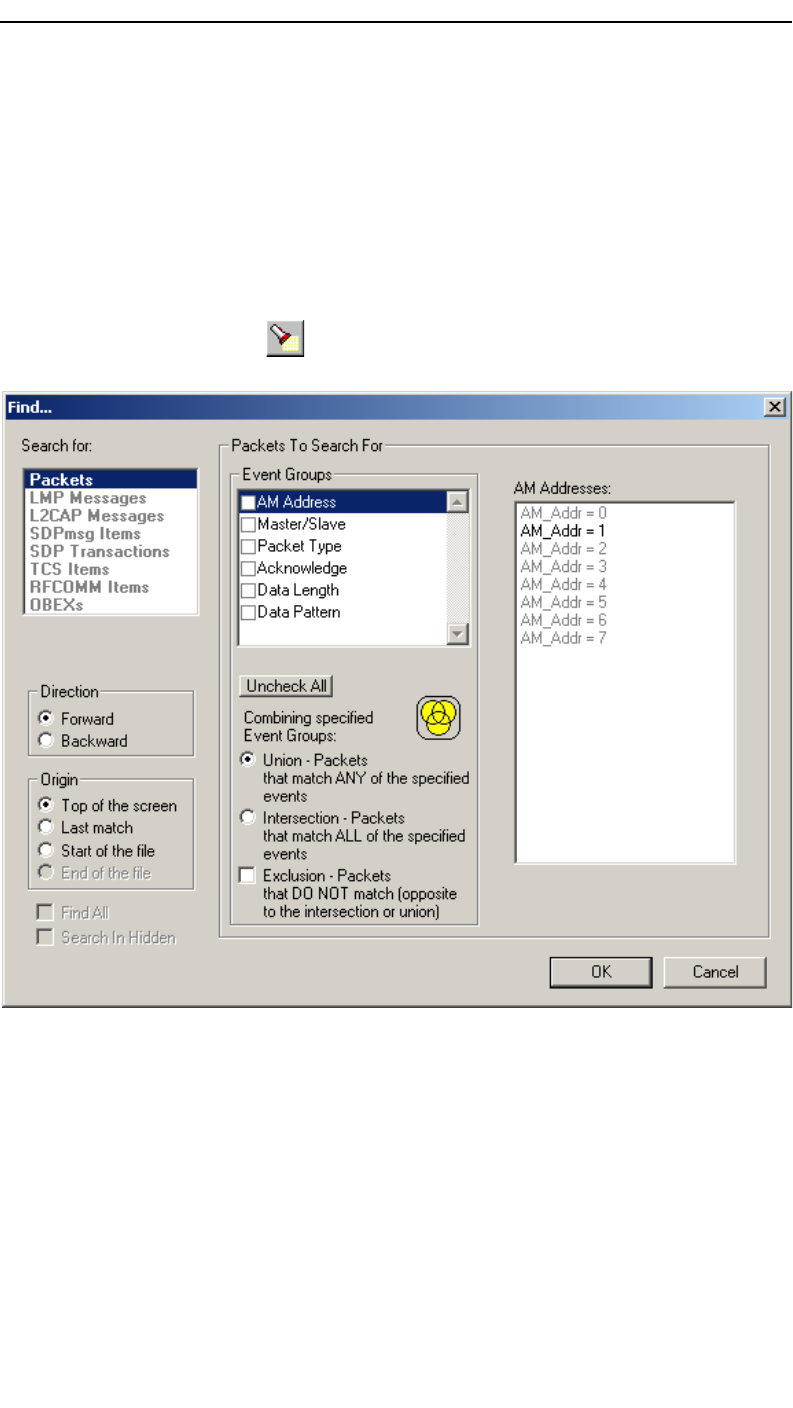Cancel the Find dialog
This screenshot has height=1408, width=793.
coord(715,972)
